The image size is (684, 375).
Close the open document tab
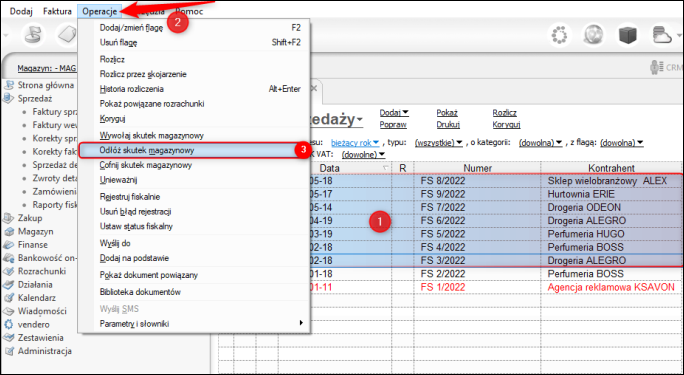(x=313, y=89)
